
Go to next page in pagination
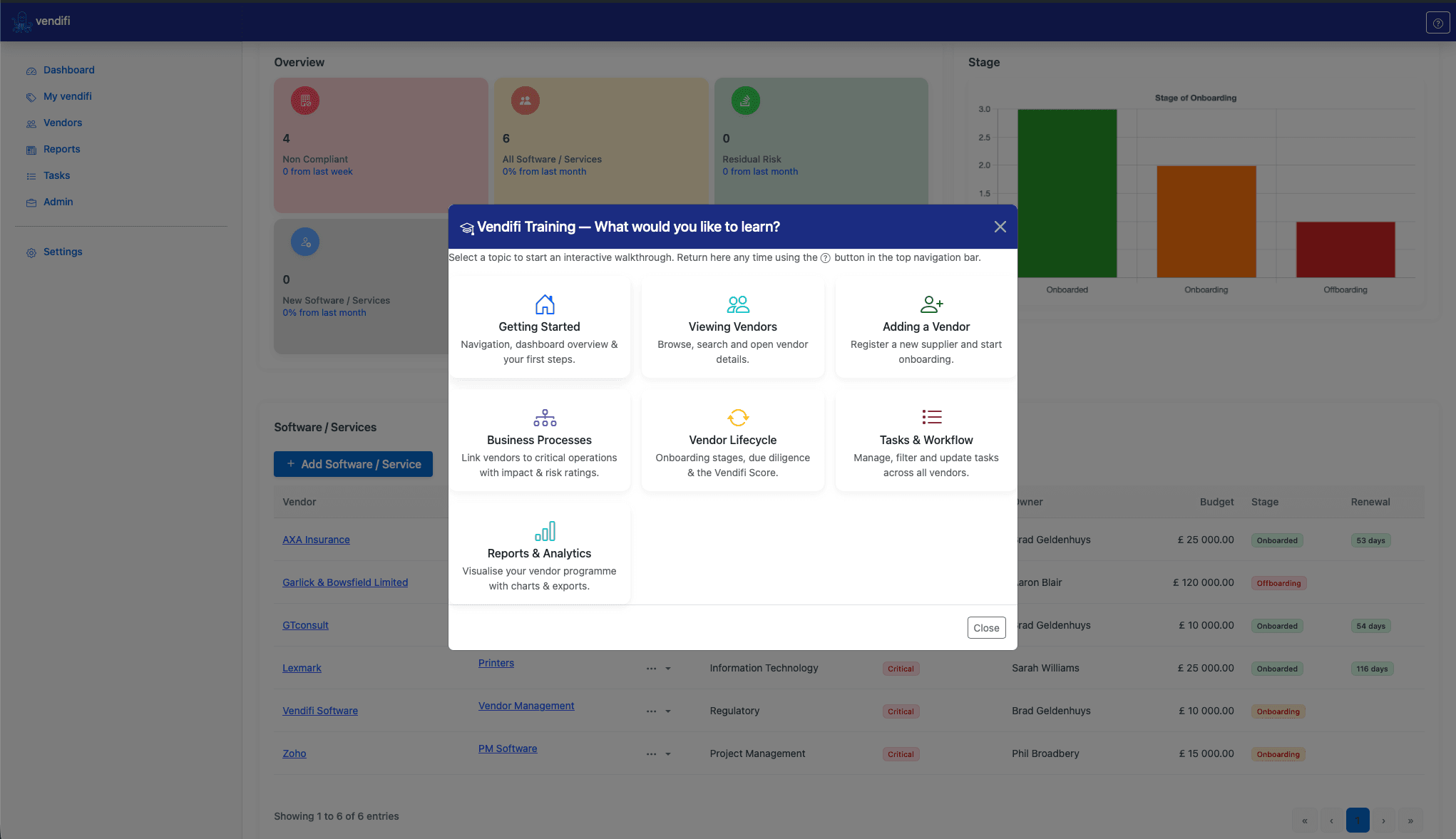click(x=1383, y=820)
